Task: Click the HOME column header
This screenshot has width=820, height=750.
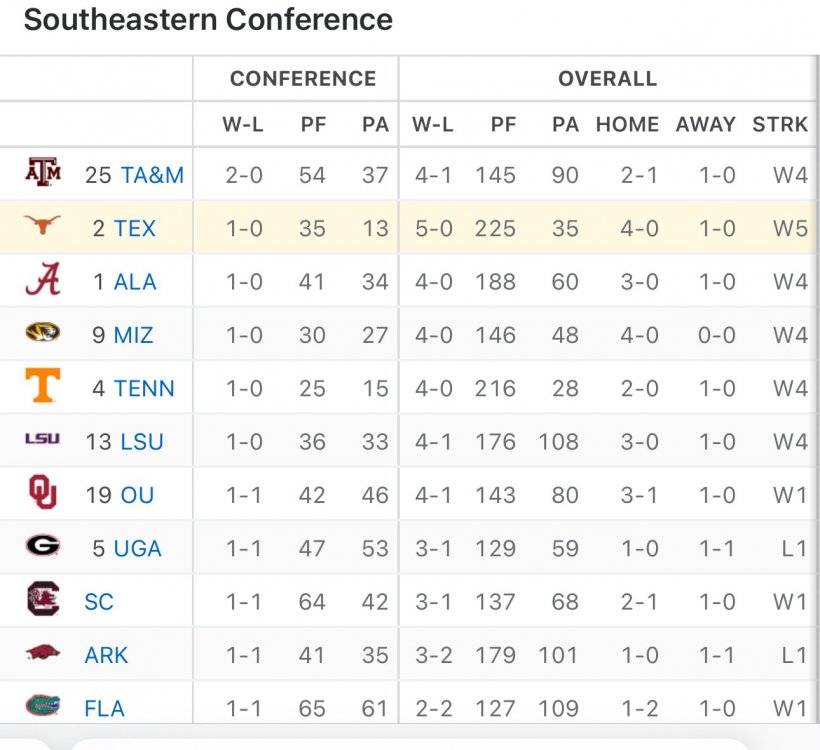Action: pos(627,125)
